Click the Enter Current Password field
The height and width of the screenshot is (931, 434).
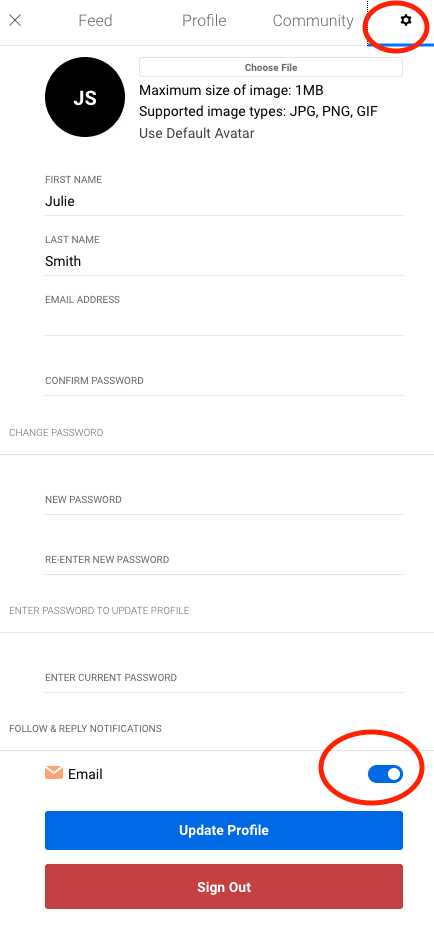click(224, 678)
